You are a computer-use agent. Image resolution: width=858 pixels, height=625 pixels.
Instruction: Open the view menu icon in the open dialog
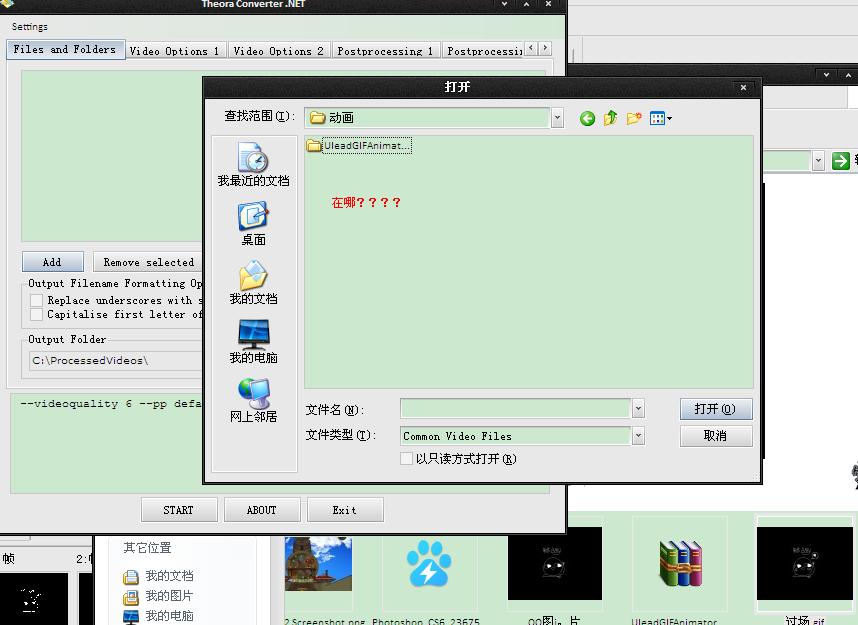click(x=660, y=118)
